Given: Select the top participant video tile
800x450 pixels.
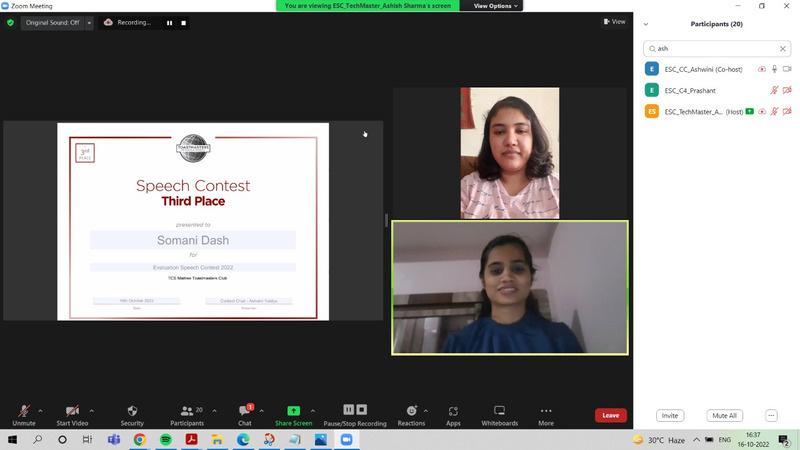Looking at the screenshot, I should click(510, 153).
